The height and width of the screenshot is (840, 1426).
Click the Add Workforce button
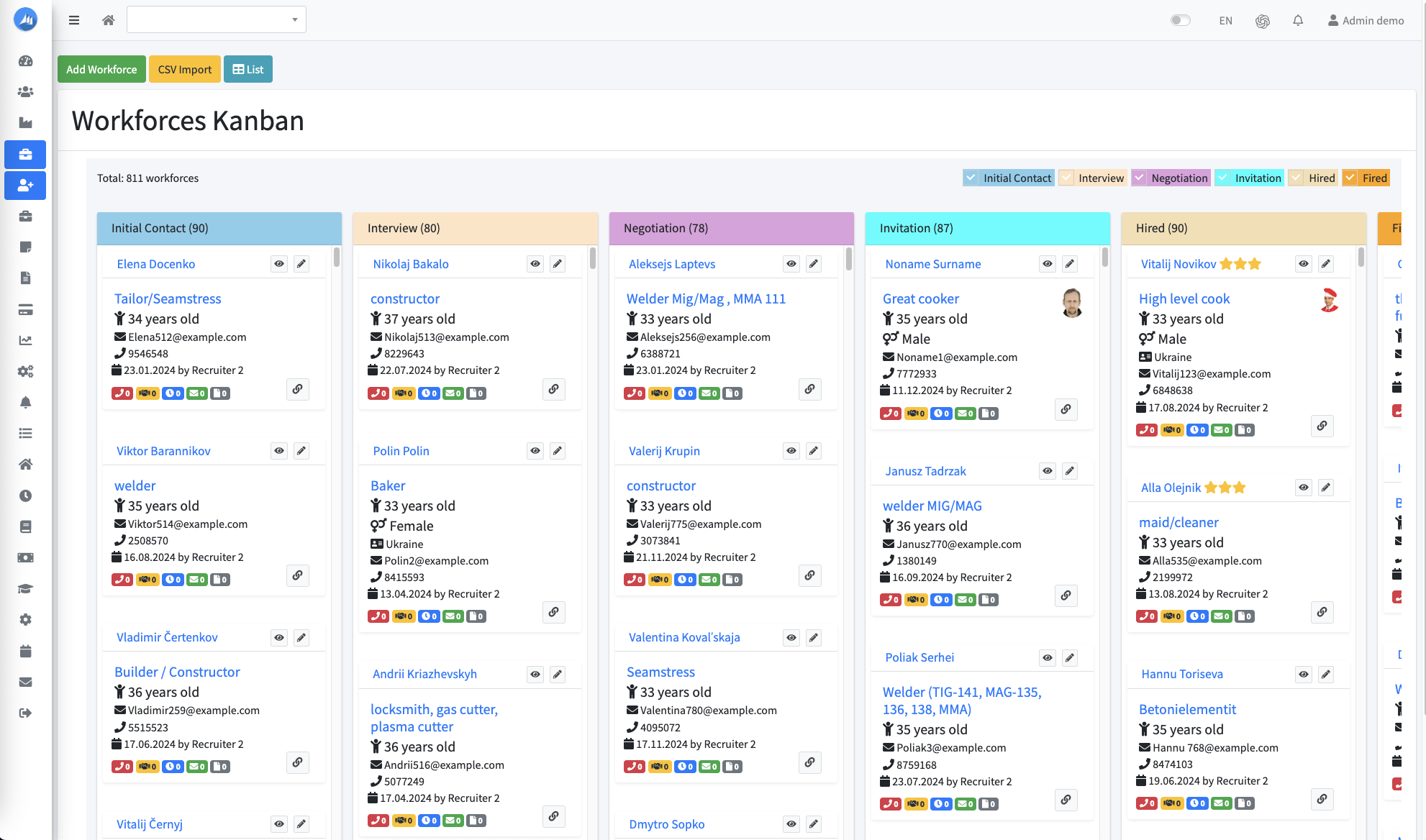click(101, 69)
